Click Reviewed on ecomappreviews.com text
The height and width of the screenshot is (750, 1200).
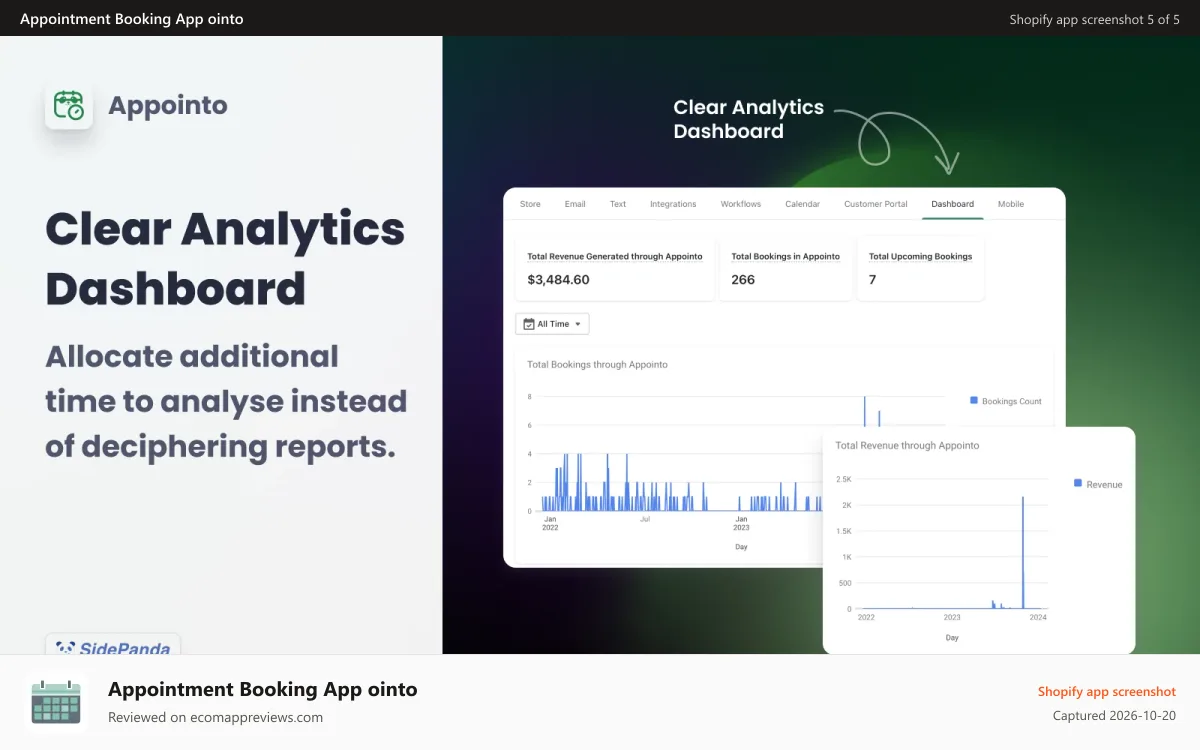[215, 717]
